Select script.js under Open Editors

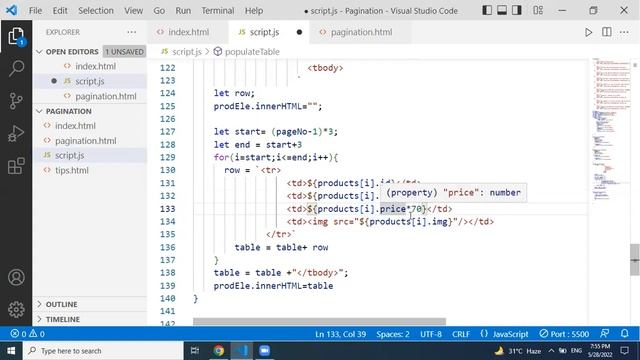[x=90, y=81]
